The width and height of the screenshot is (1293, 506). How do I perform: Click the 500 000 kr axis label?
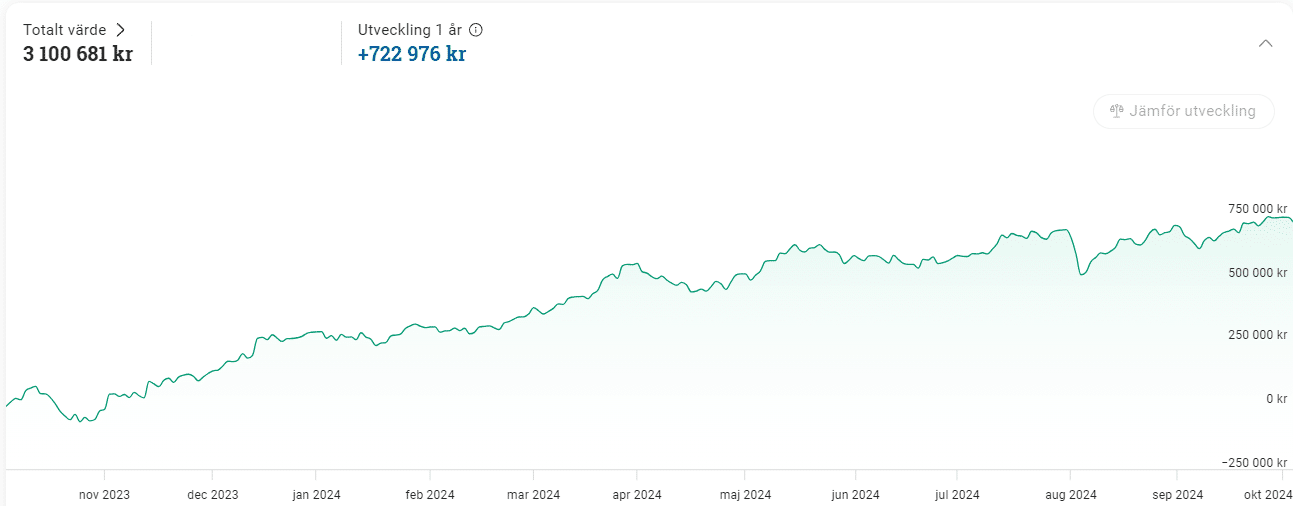(x=1257, y=272)
